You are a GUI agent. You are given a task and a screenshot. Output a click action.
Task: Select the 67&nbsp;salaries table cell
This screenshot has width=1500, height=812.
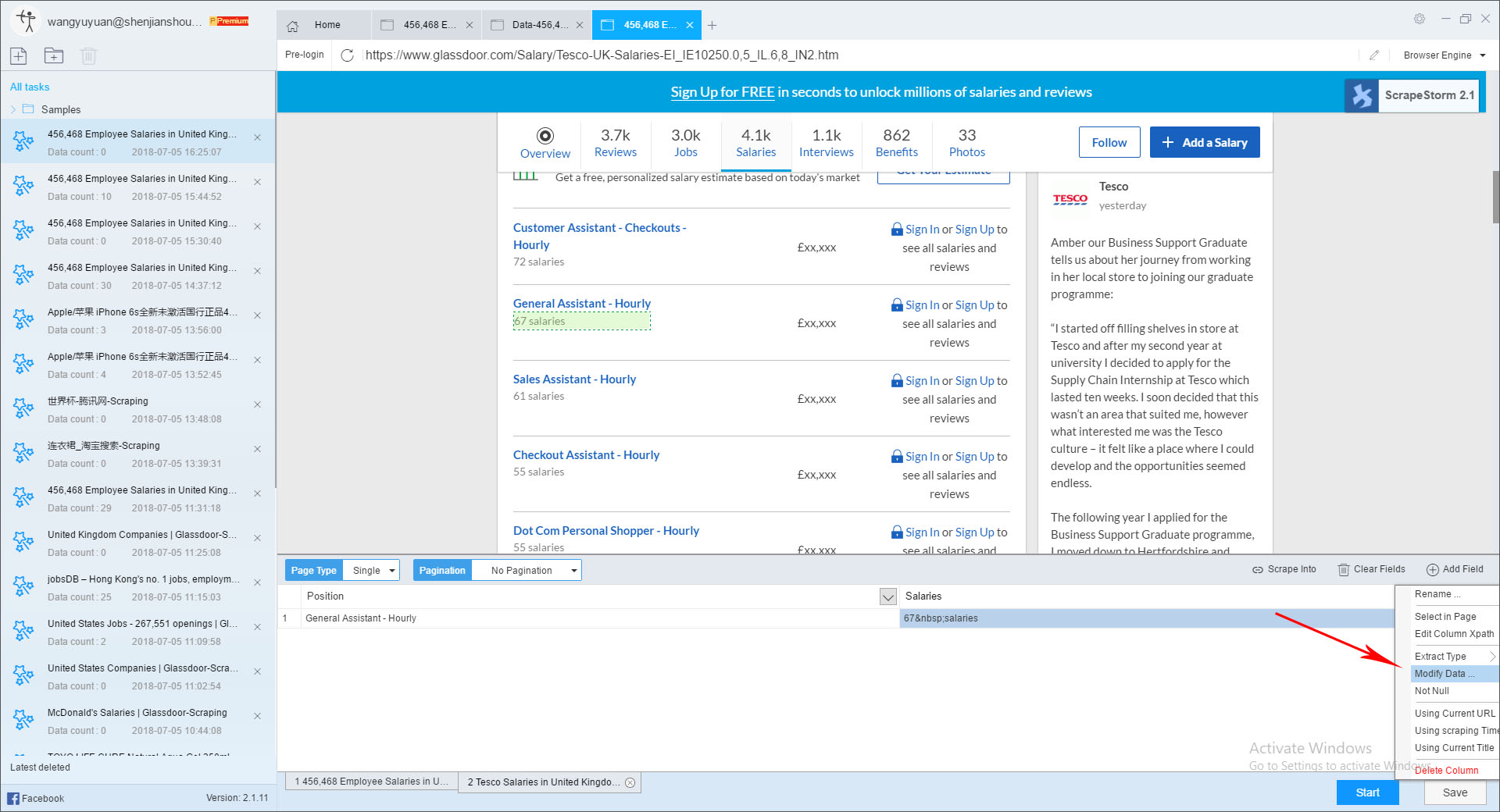click(x=1146, y=618)
